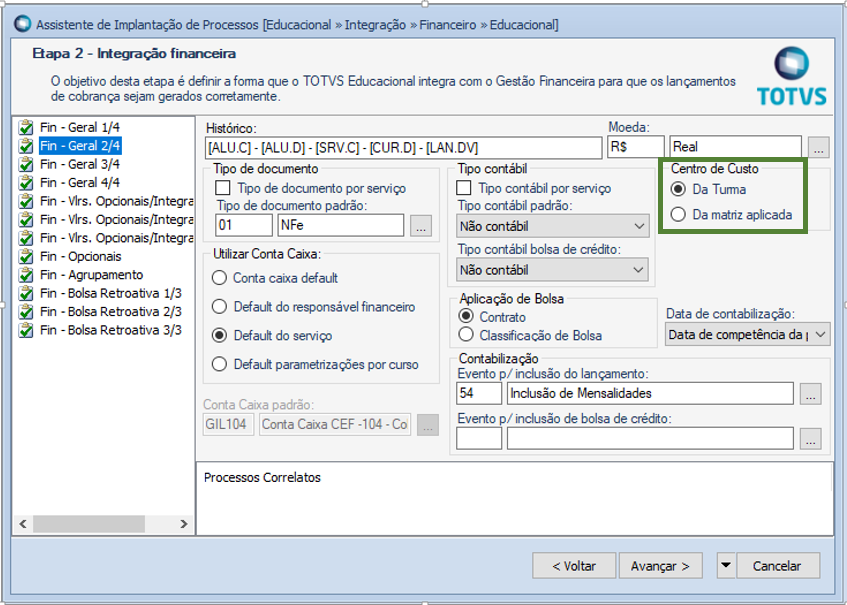
Task: Click the checkmark icon beside Fin - Geral 3/4
Action: coord(25,164)
